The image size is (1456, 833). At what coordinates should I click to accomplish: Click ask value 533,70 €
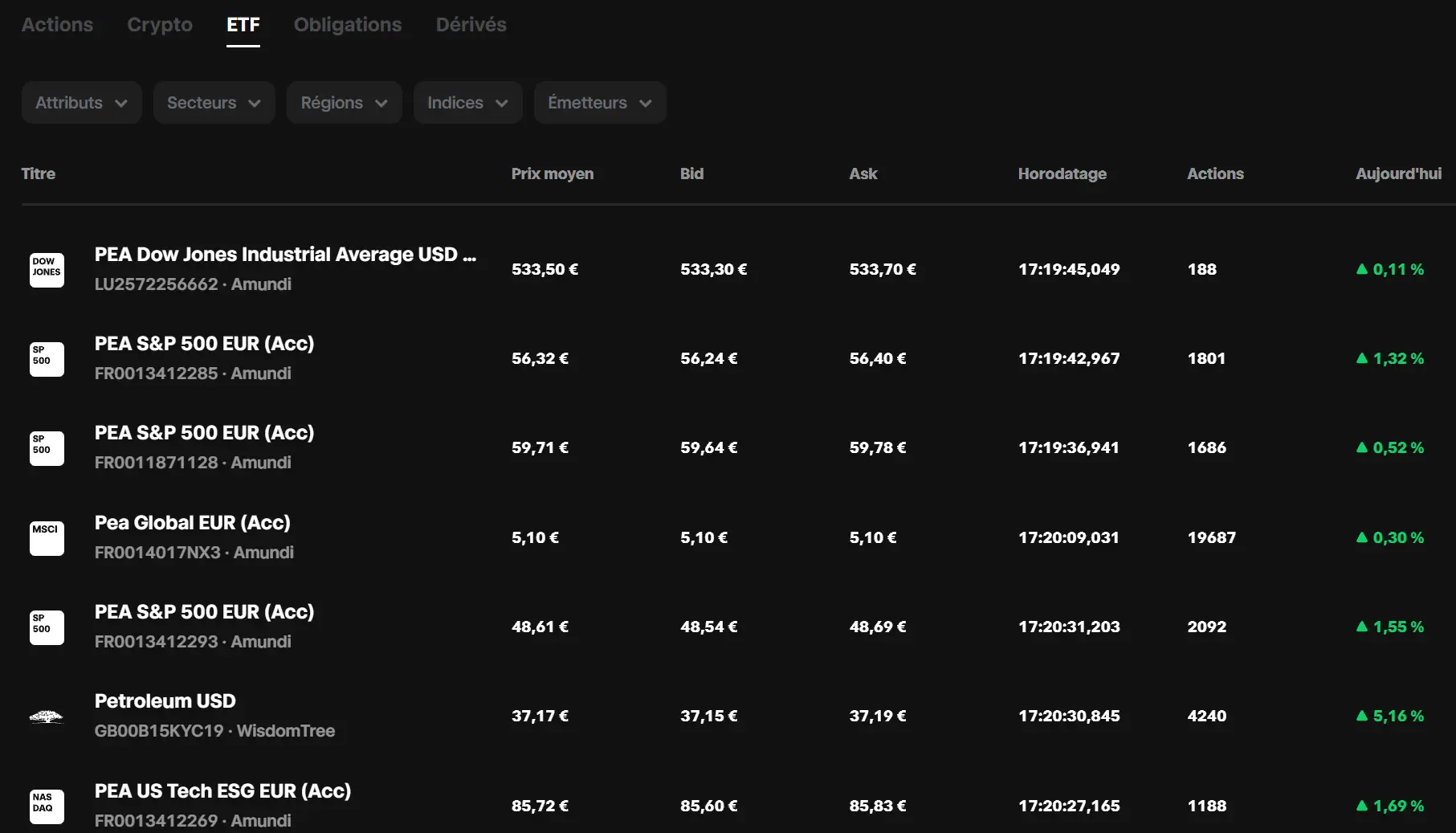pos(883,269)
